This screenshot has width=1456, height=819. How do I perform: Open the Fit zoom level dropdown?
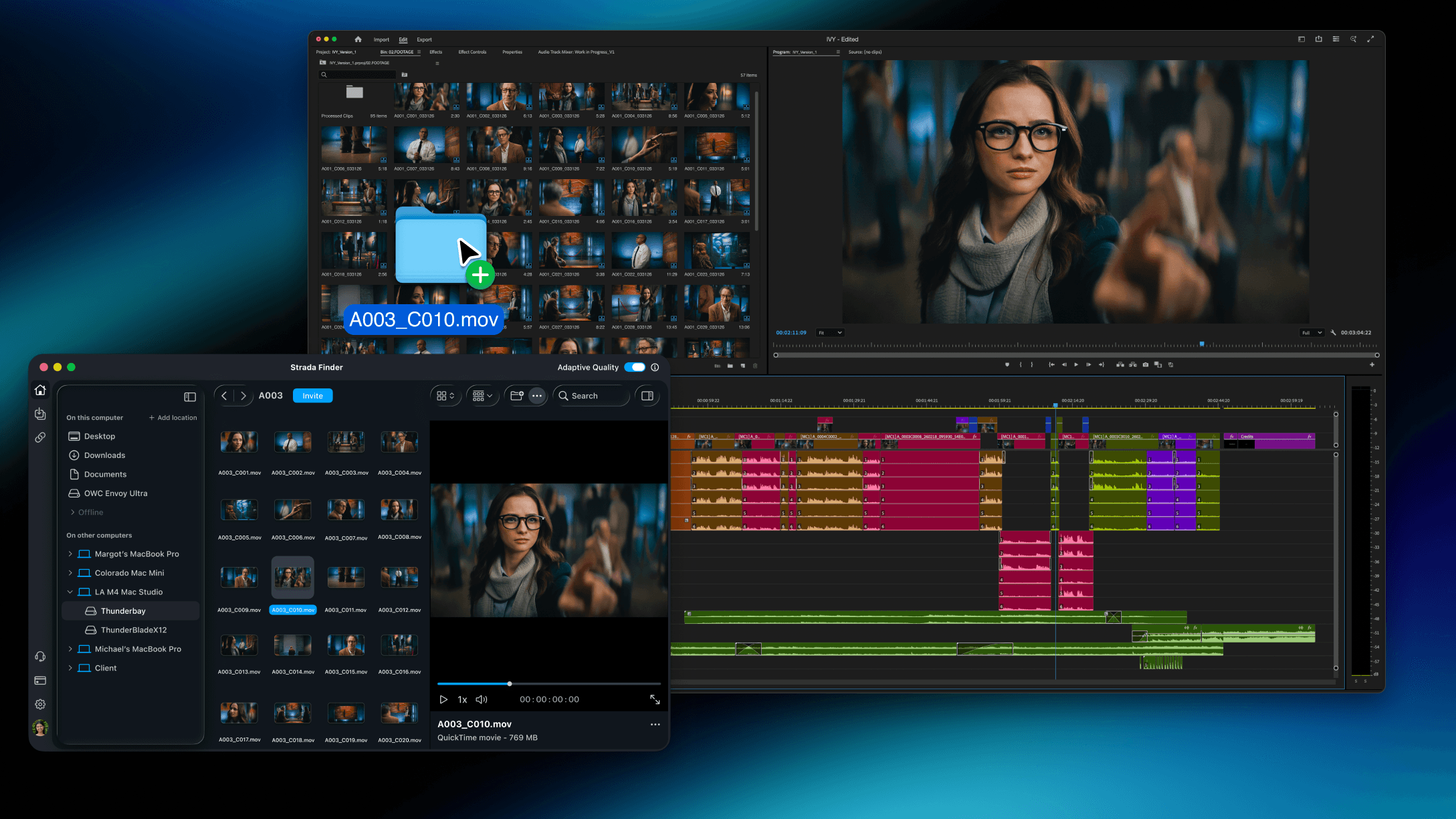coord(830,332)
